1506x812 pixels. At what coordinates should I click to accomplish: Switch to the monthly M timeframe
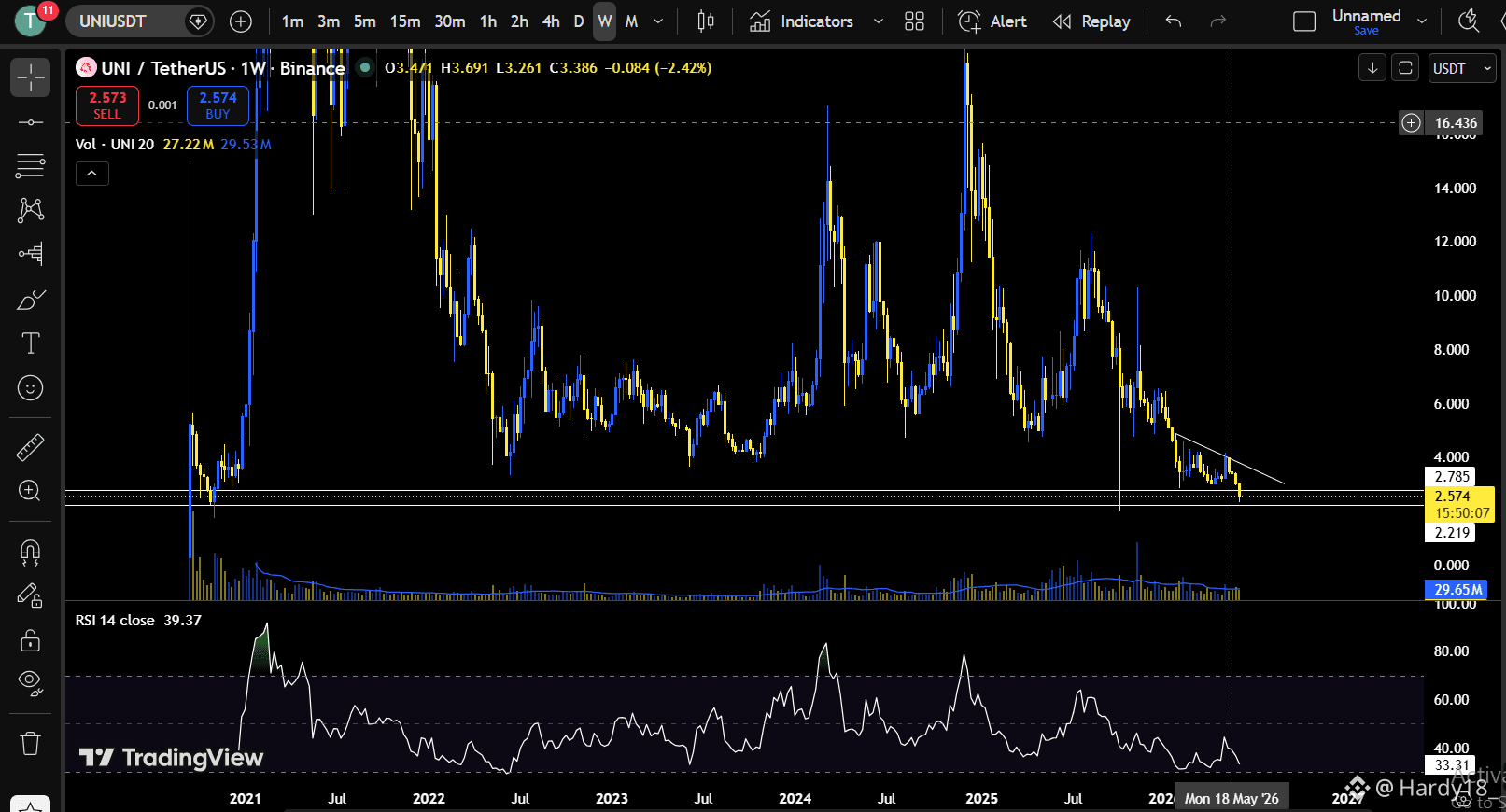point(632,21)
